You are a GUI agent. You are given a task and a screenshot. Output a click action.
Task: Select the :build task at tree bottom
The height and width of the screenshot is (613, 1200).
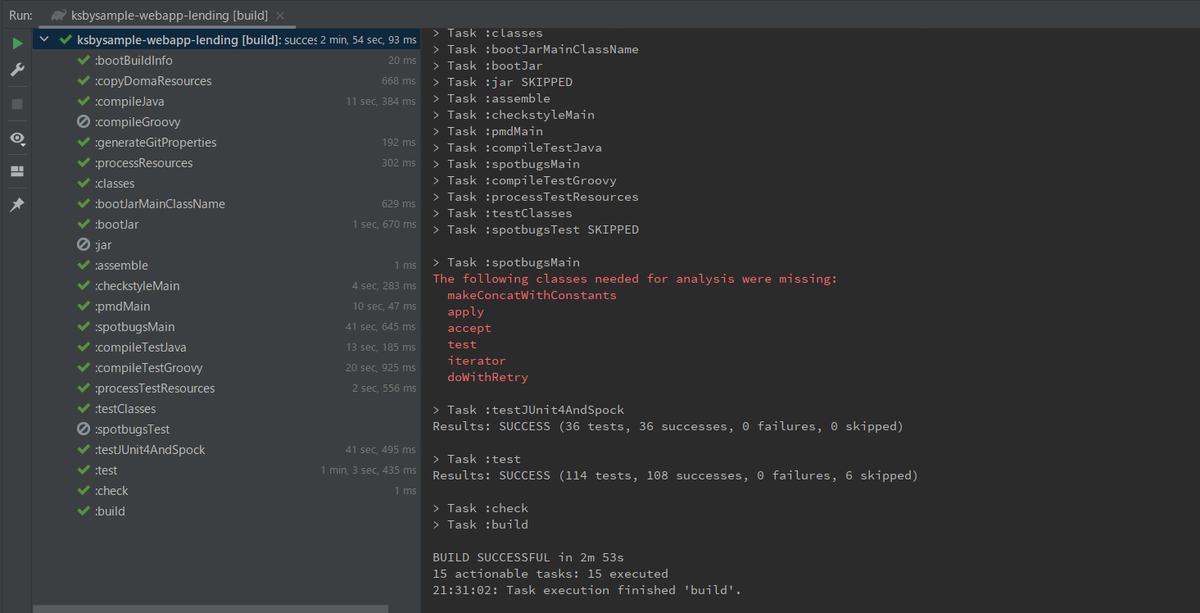[110, 511]
